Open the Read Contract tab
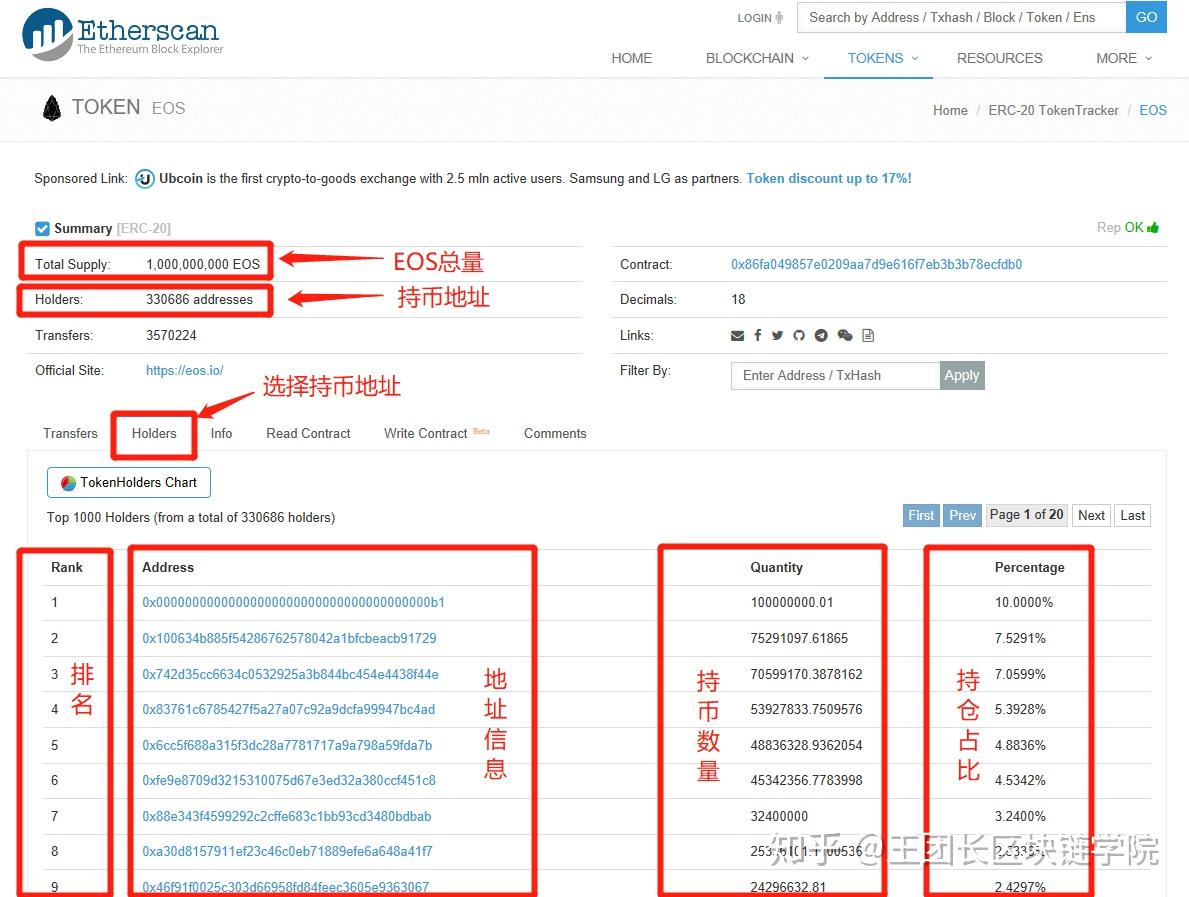1189x897 pixels. pos(309,434)
